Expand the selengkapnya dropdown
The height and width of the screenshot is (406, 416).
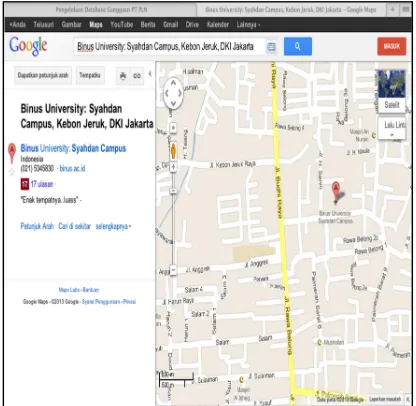coord(113,226)
